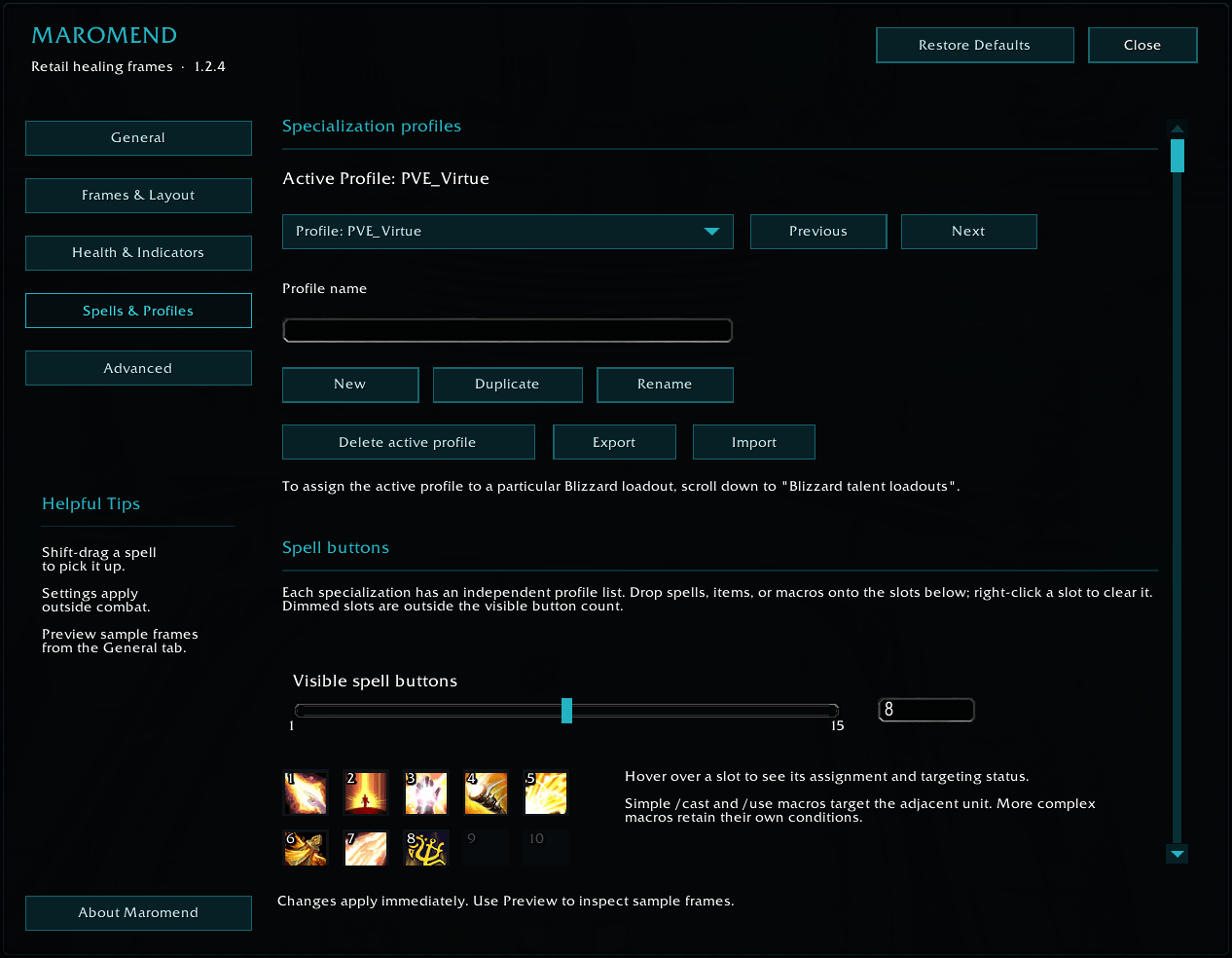Screen dimensions: 1232x958
Task: Select spell button slot 8
Action: (426, 848)
